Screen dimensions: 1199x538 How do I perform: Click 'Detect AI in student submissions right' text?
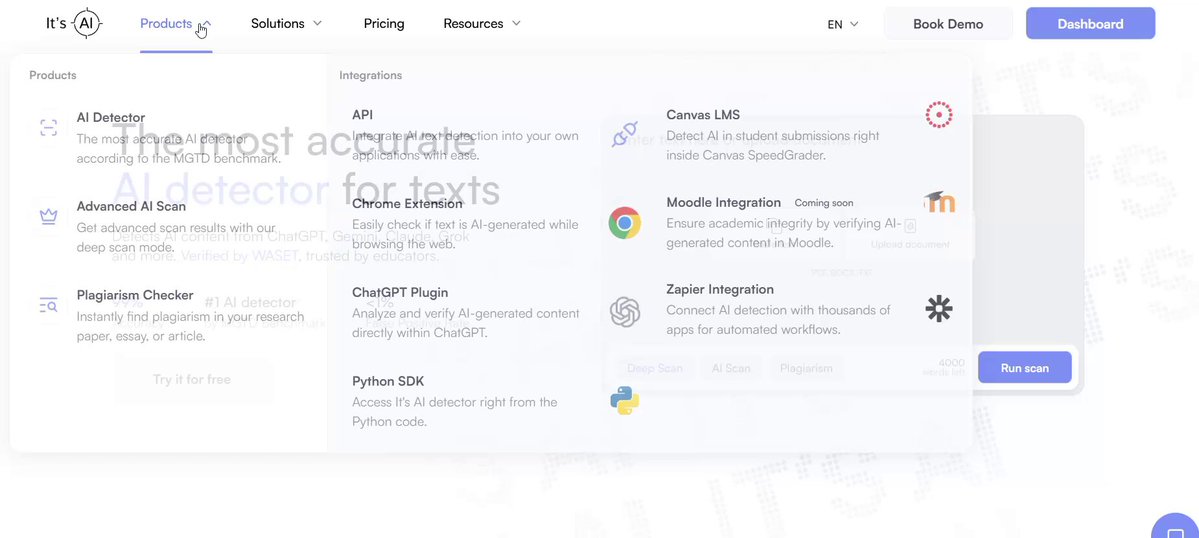[x=772, y=136]
